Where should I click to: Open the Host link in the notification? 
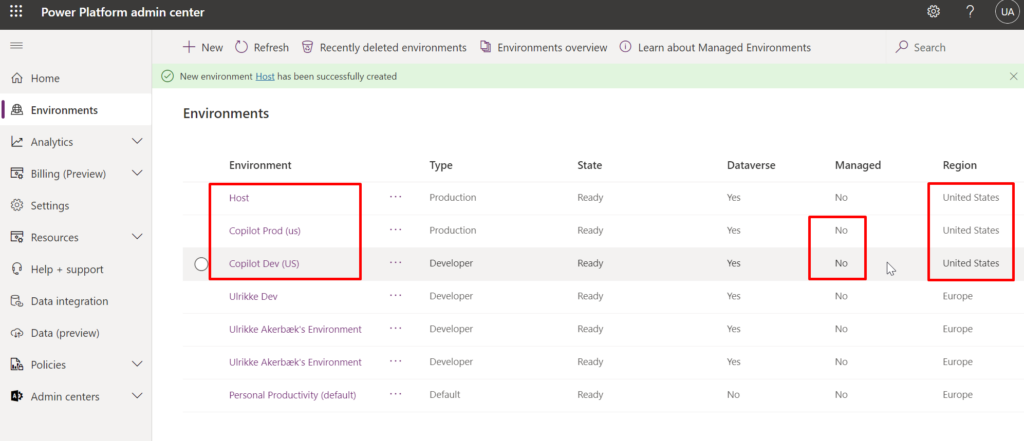[x=264, y=76]
